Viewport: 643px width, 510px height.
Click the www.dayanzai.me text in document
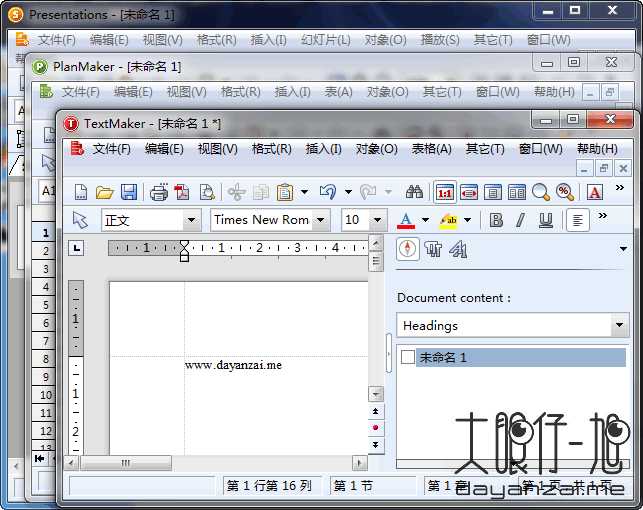pos(233,365)
